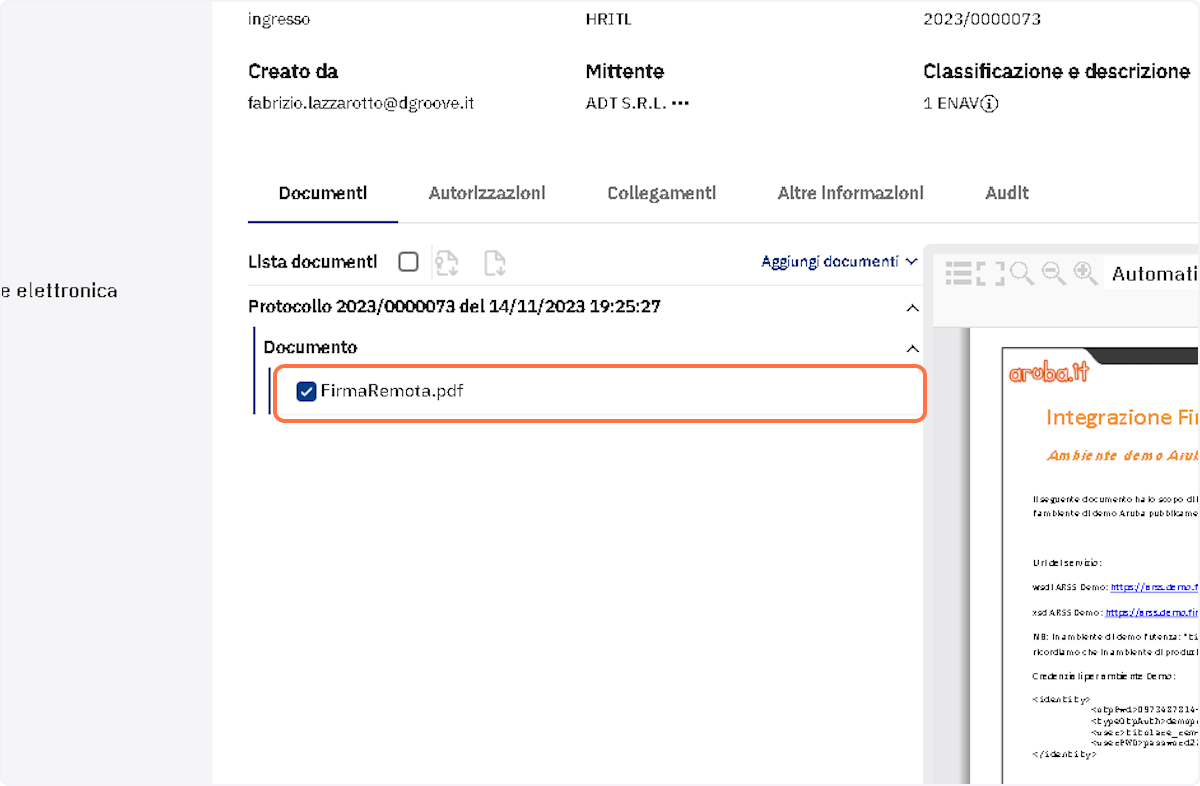Collapse the Protocollo 2023/0000073 section
Screen dimensions: 1200x786
coord(912,308)
